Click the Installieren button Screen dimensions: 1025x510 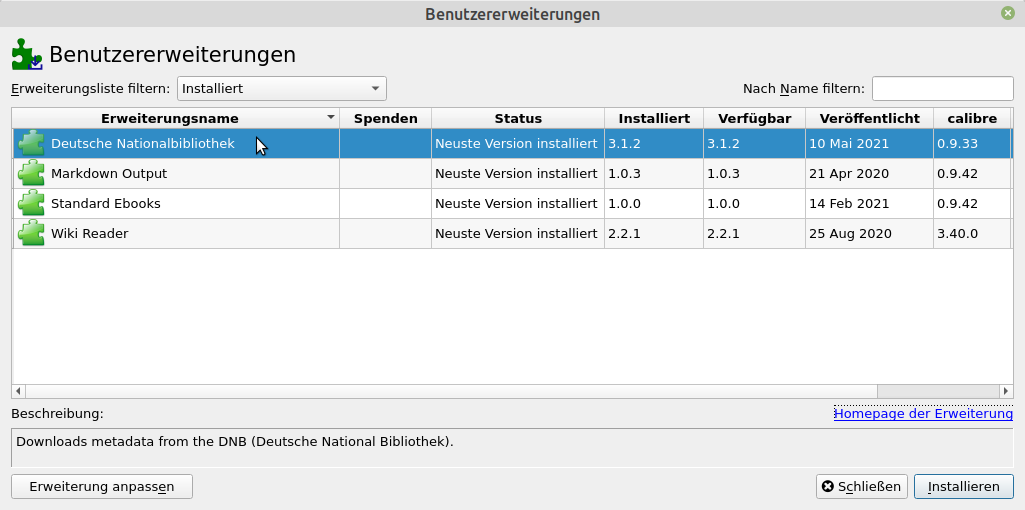point(964,487)
